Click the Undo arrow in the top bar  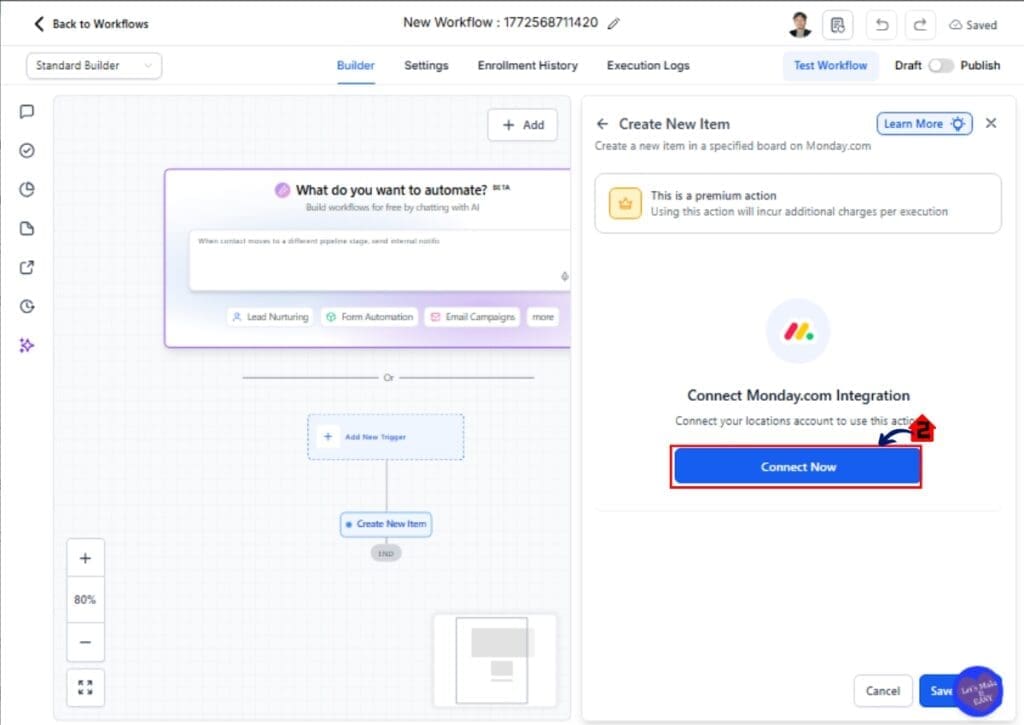click(881, 24)
